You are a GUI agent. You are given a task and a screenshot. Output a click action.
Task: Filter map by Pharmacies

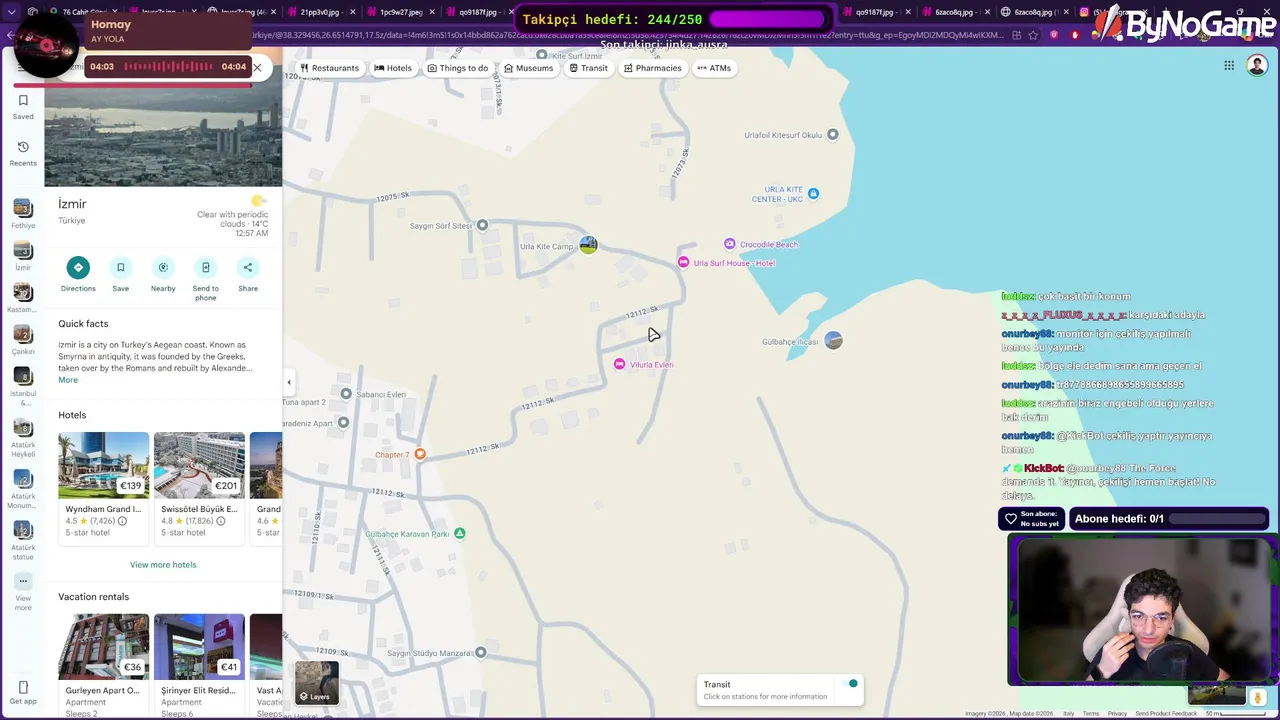(x=652, y=68)
